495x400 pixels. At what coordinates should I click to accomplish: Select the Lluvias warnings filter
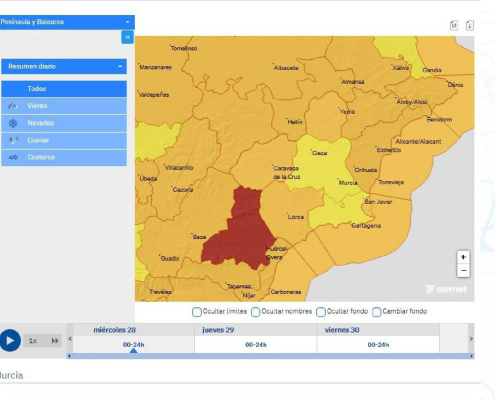(64, 140)
